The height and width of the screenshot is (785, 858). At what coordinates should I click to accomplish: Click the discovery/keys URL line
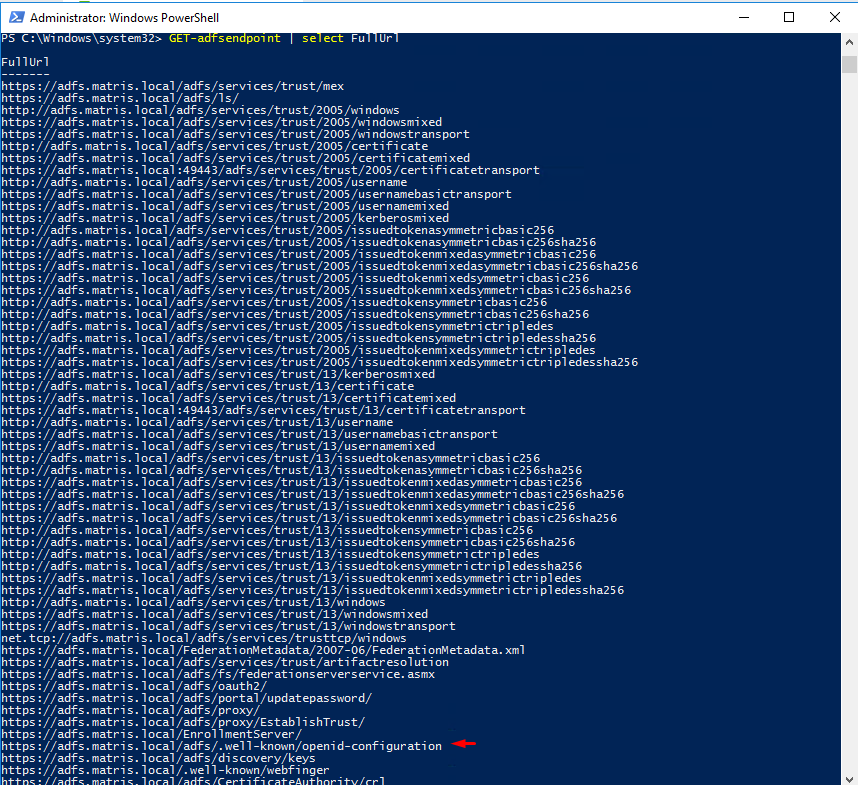(x=158, y=758)
